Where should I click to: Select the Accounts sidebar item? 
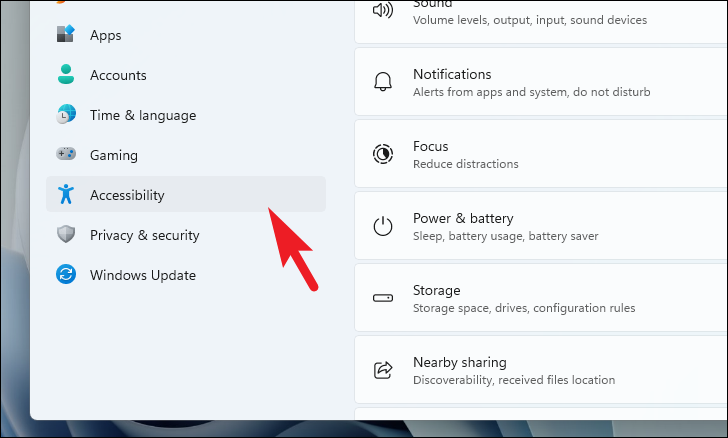[186, 75]
